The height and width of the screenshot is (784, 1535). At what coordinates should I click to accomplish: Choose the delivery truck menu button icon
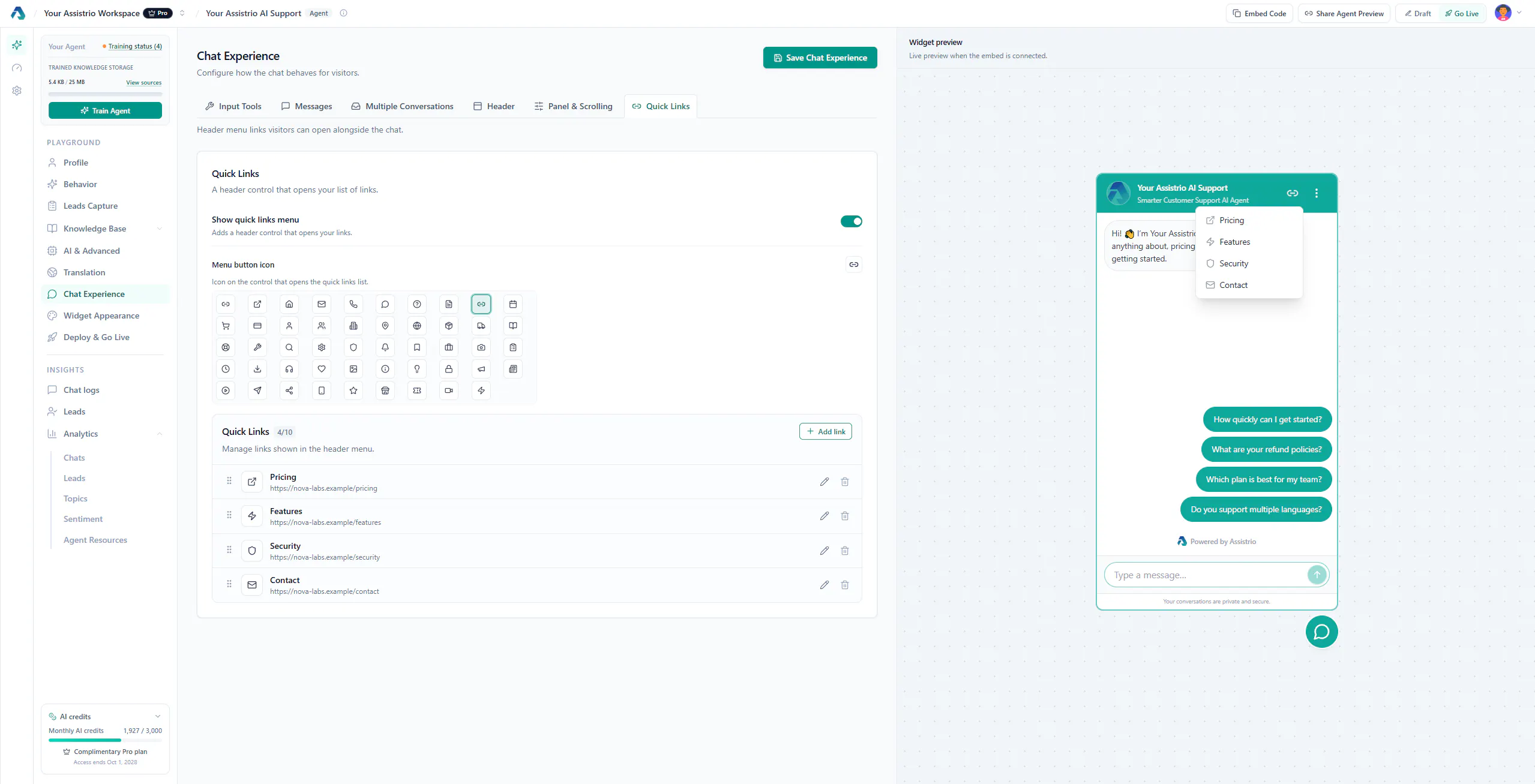[481, 326]
